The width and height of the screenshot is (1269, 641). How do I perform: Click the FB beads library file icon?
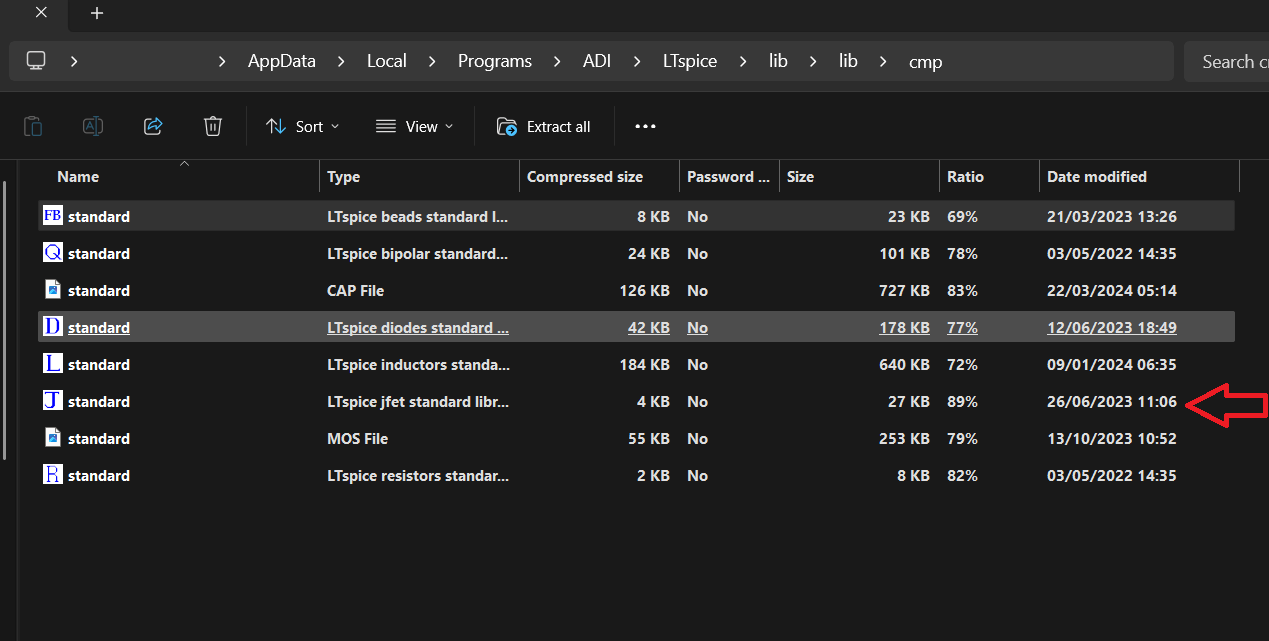pos(53,216)
